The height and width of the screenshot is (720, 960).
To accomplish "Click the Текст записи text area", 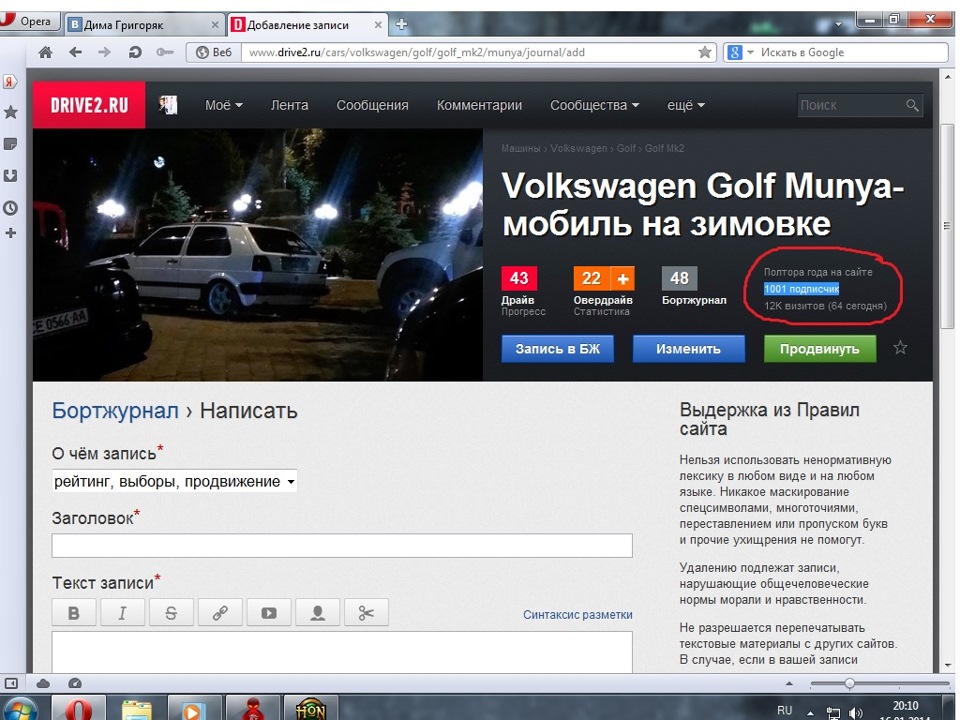I will coord(342,653).
